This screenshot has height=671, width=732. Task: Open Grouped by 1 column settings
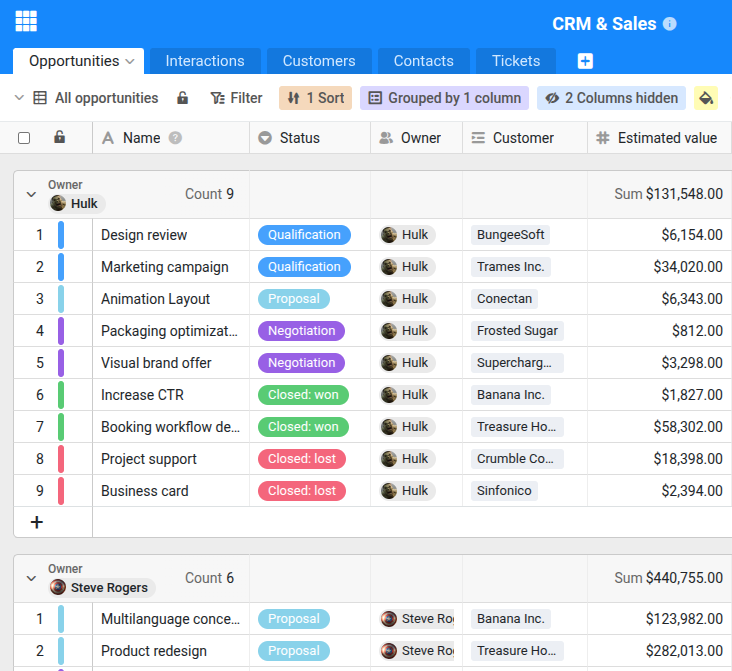444,98
